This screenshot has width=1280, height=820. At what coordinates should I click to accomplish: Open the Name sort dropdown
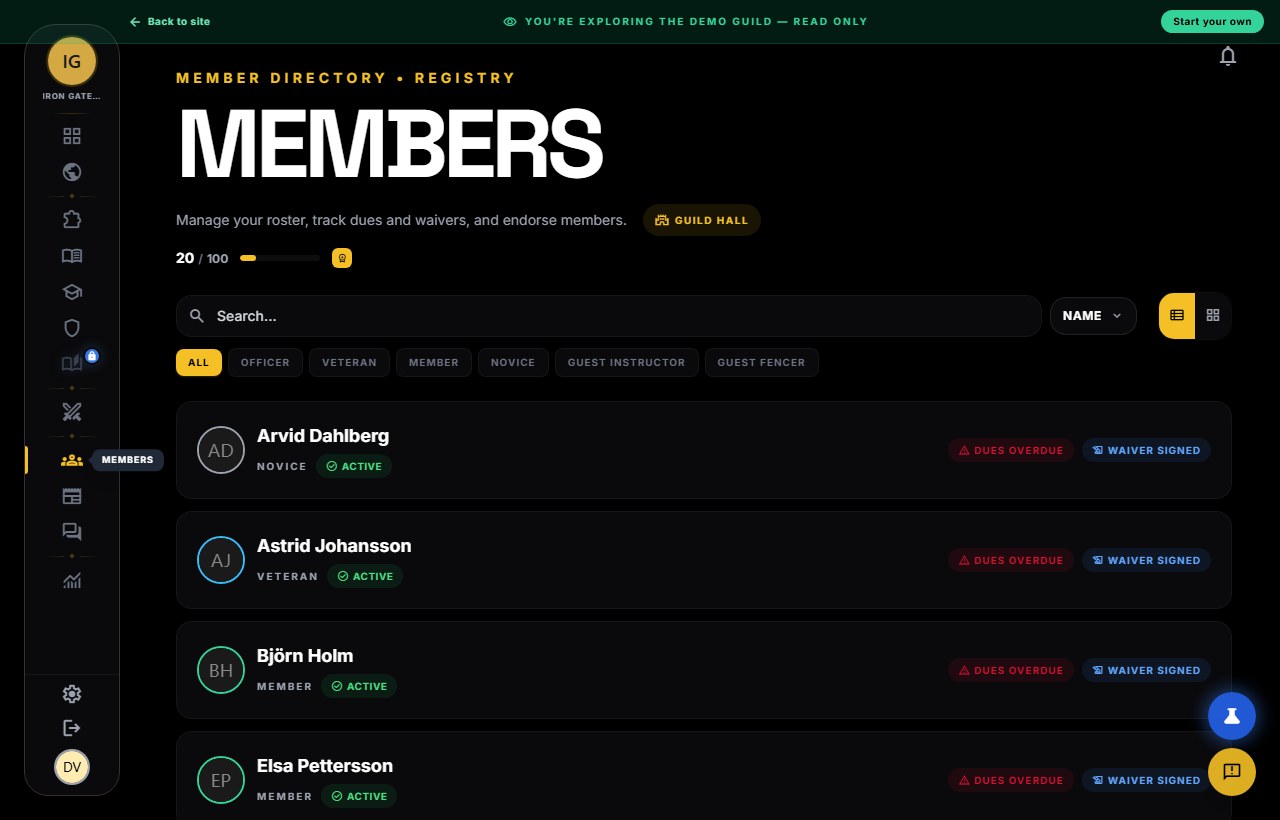tap(1093, 316)
